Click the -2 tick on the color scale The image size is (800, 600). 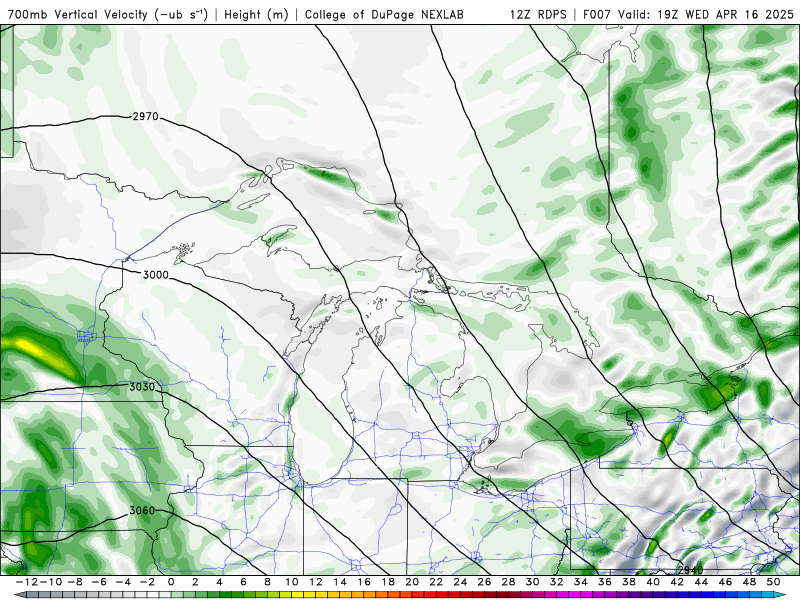(147, 582)
